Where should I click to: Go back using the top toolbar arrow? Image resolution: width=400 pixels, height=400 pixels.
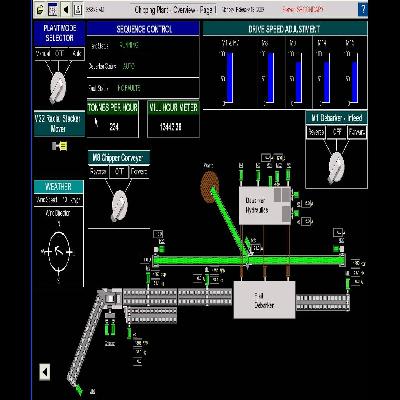(66, 9)
